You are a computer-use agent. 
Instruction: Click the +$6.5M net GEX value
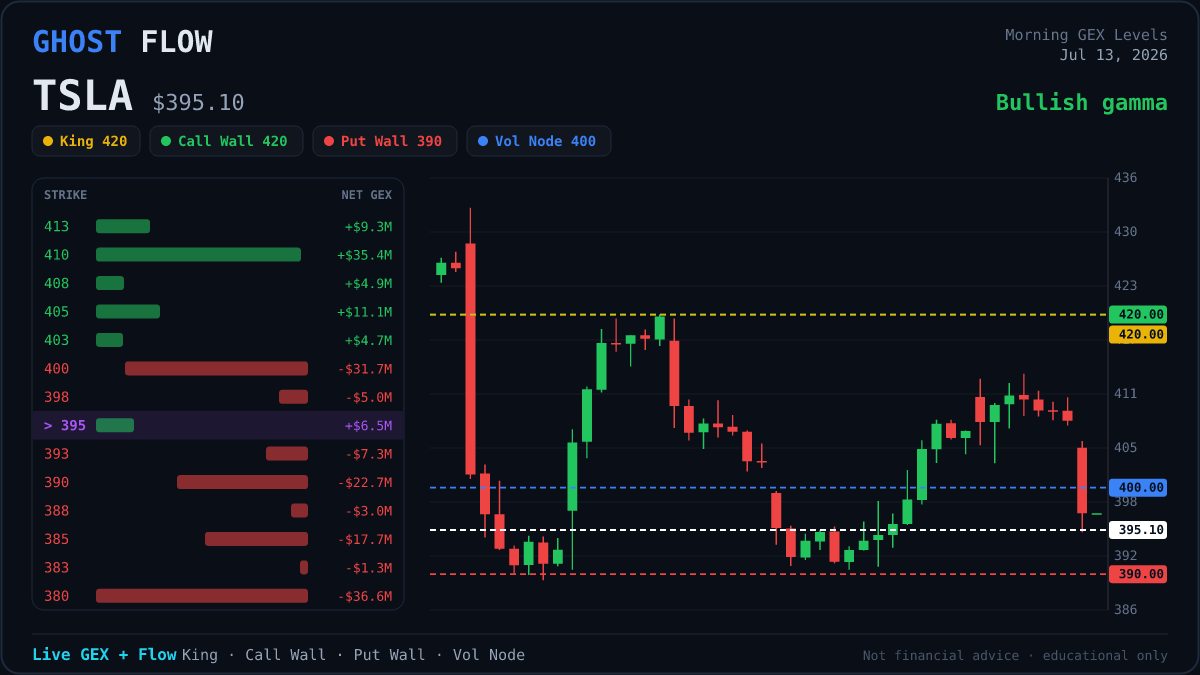pos(368,425)
